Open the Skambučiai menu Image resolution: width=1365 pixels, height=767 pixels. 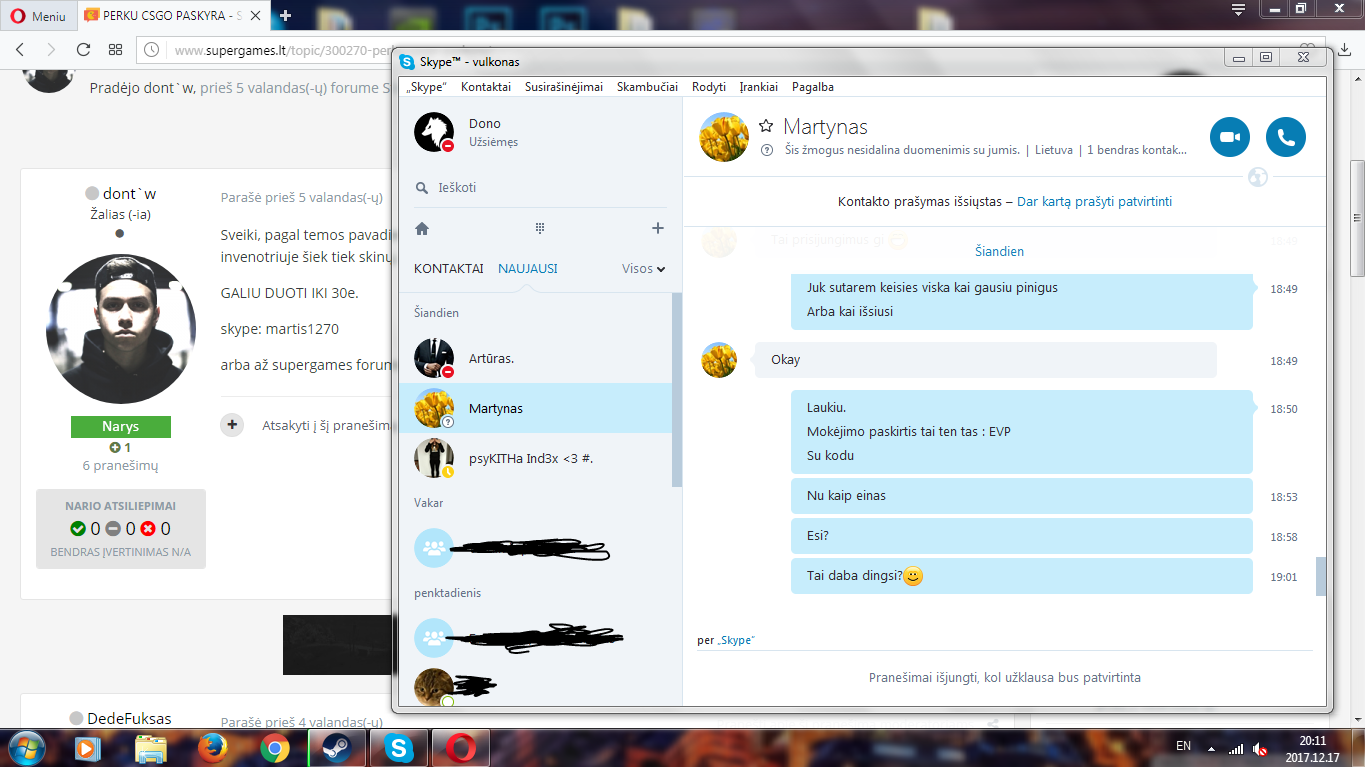[x=647, y=87]
